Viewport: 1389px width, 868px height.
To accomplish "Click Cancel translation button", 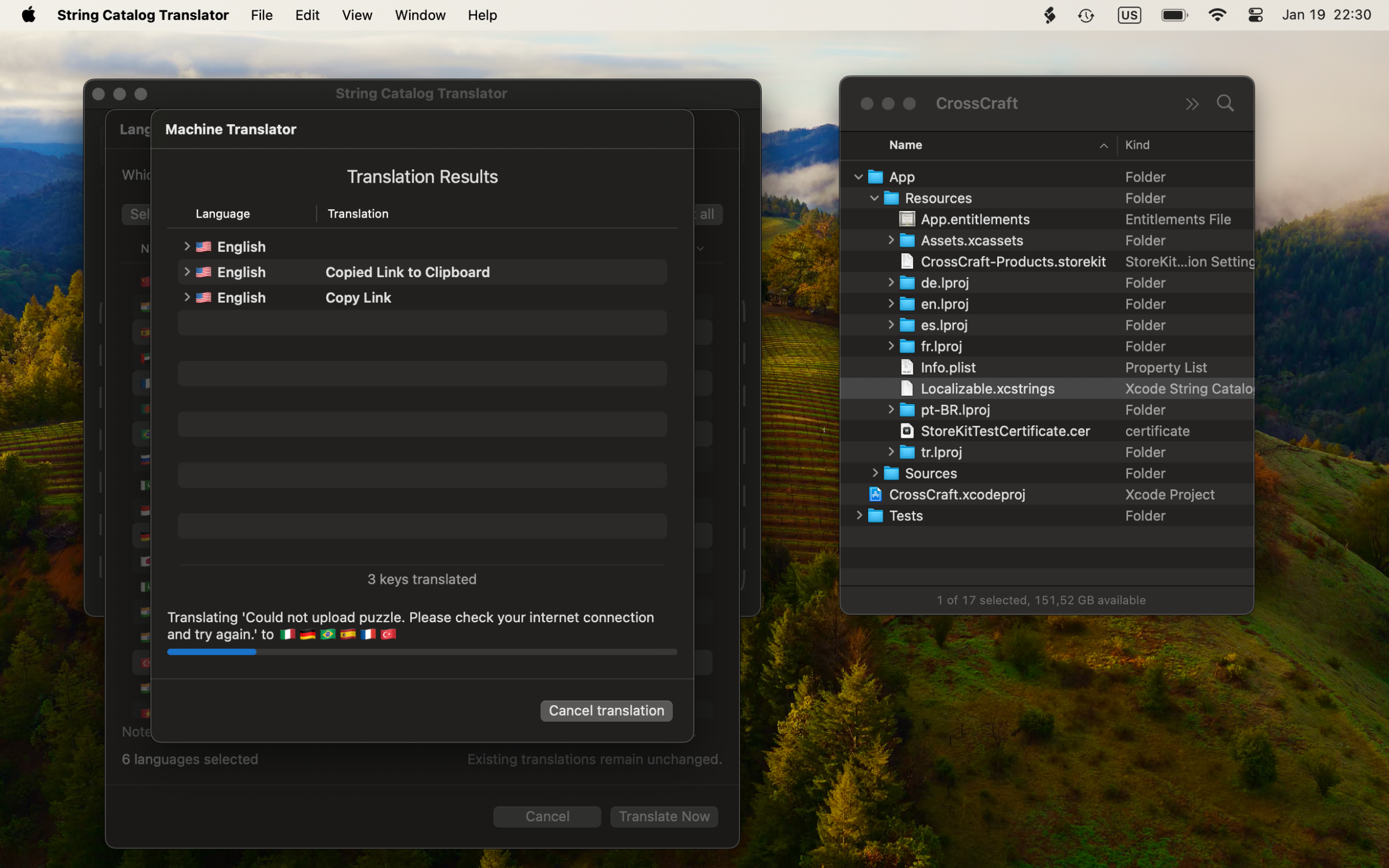I will [606, 711].
